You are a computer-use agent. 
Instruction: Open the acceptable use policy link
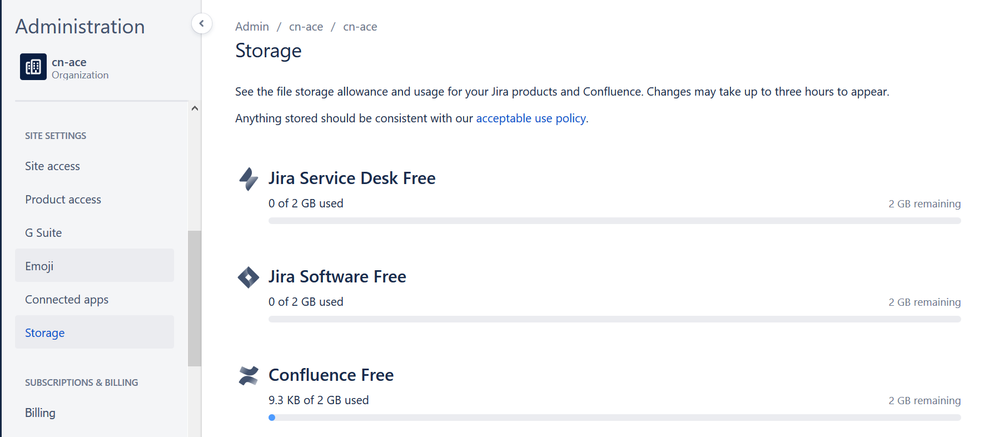tap(530, 118)
